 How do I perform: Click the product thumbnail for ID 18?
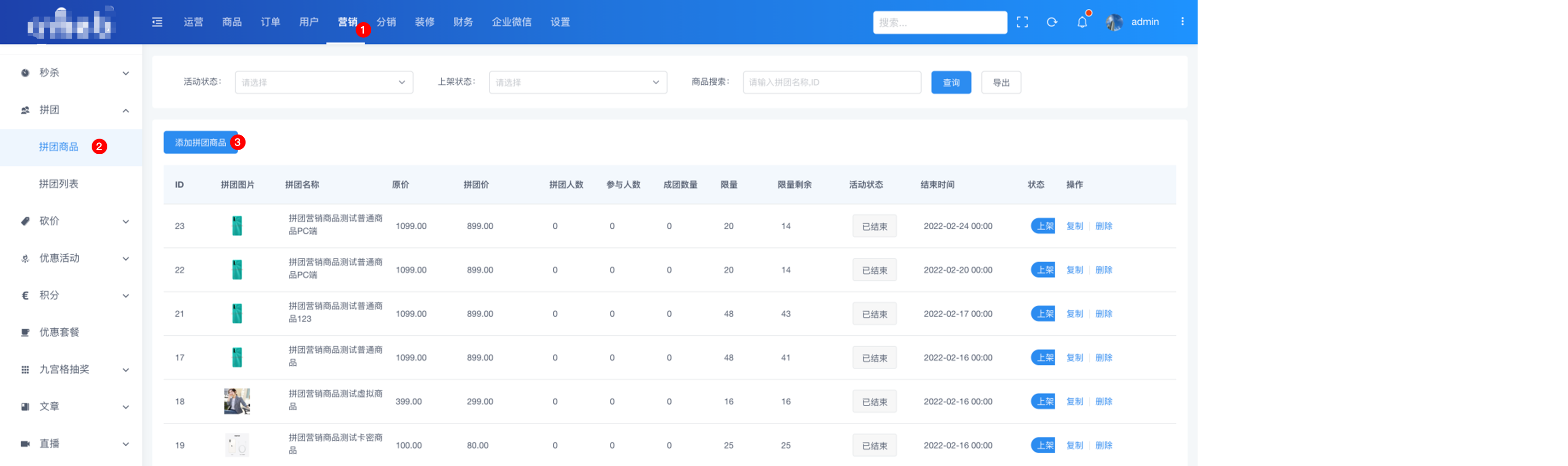[237, 402]
